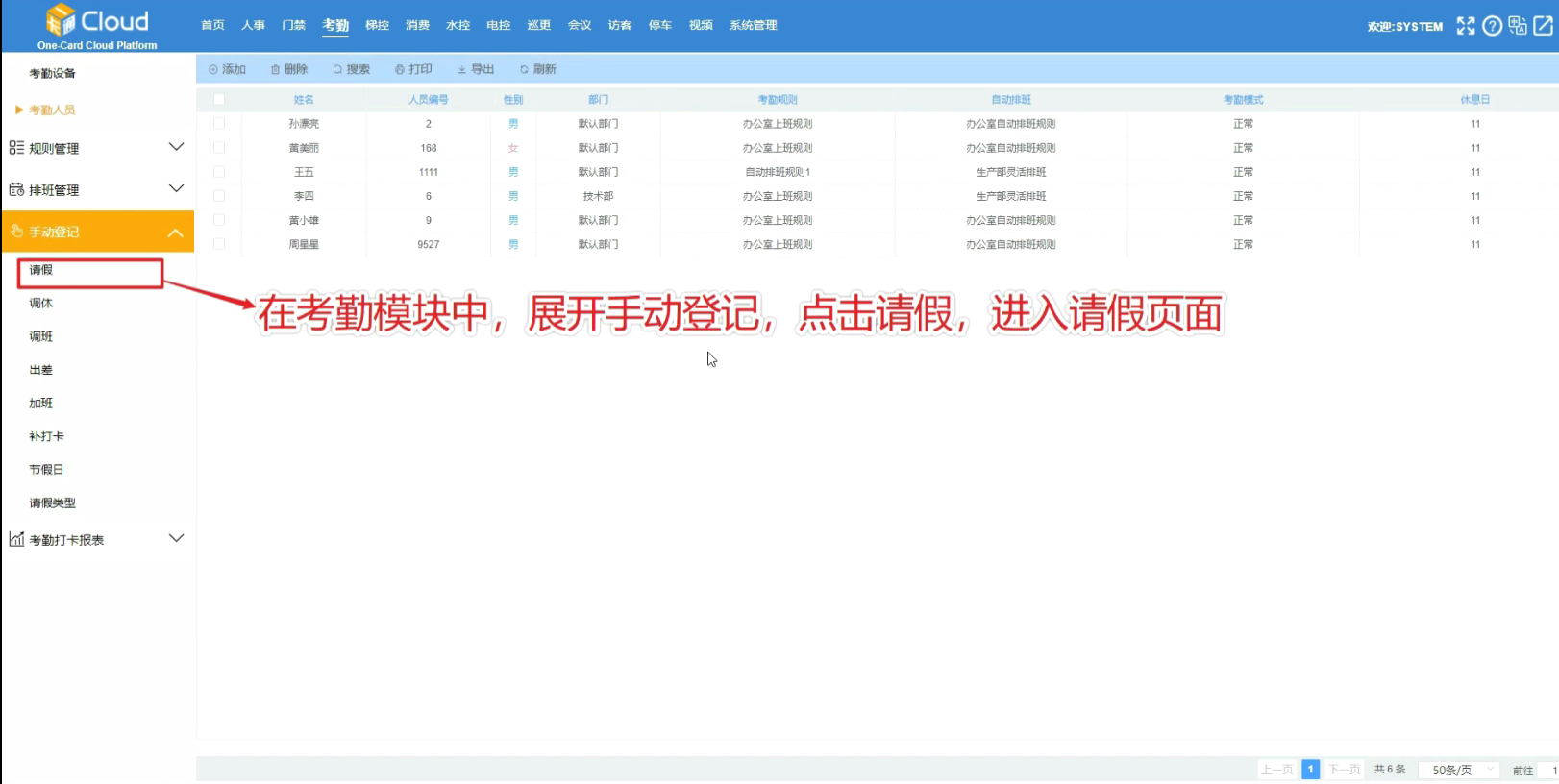Click the fullscreen toggle icon in header
Screen dimensions: 1559x784
click(1465, 26)
